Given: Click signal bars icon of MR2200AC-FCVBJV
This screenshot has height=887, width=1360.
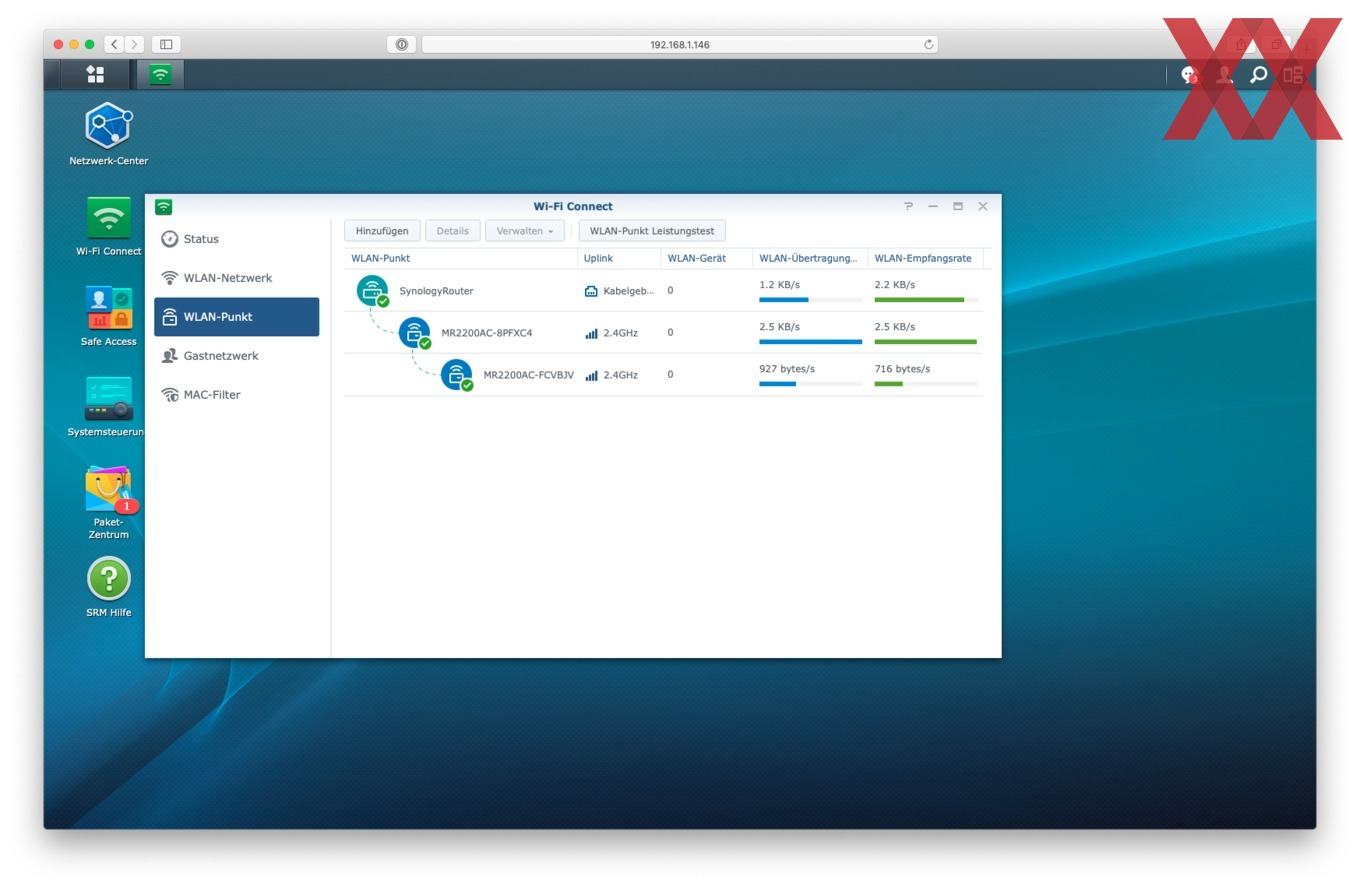Looking at the screenshot, I should click(x=591, y=375).
